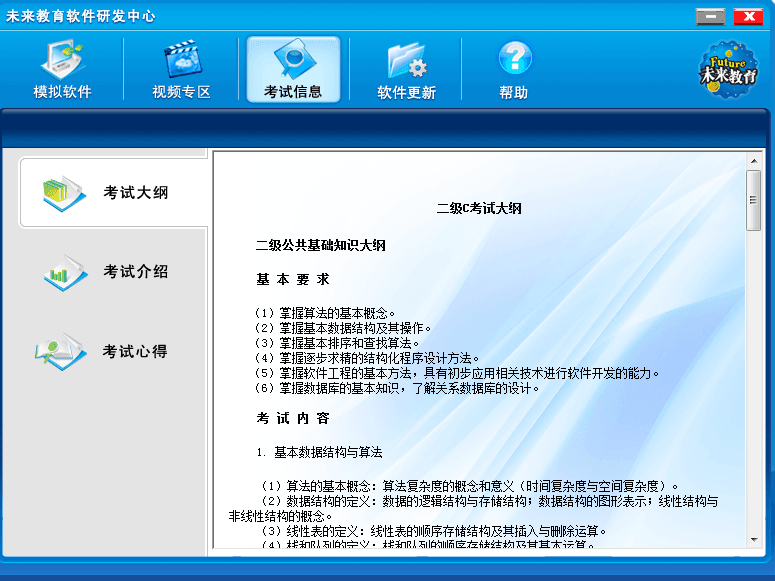The height and width of the screenshot is (581, 775).
Task: Click the chart icon beside 考试介绍
Action: click(x=64, y=272)
